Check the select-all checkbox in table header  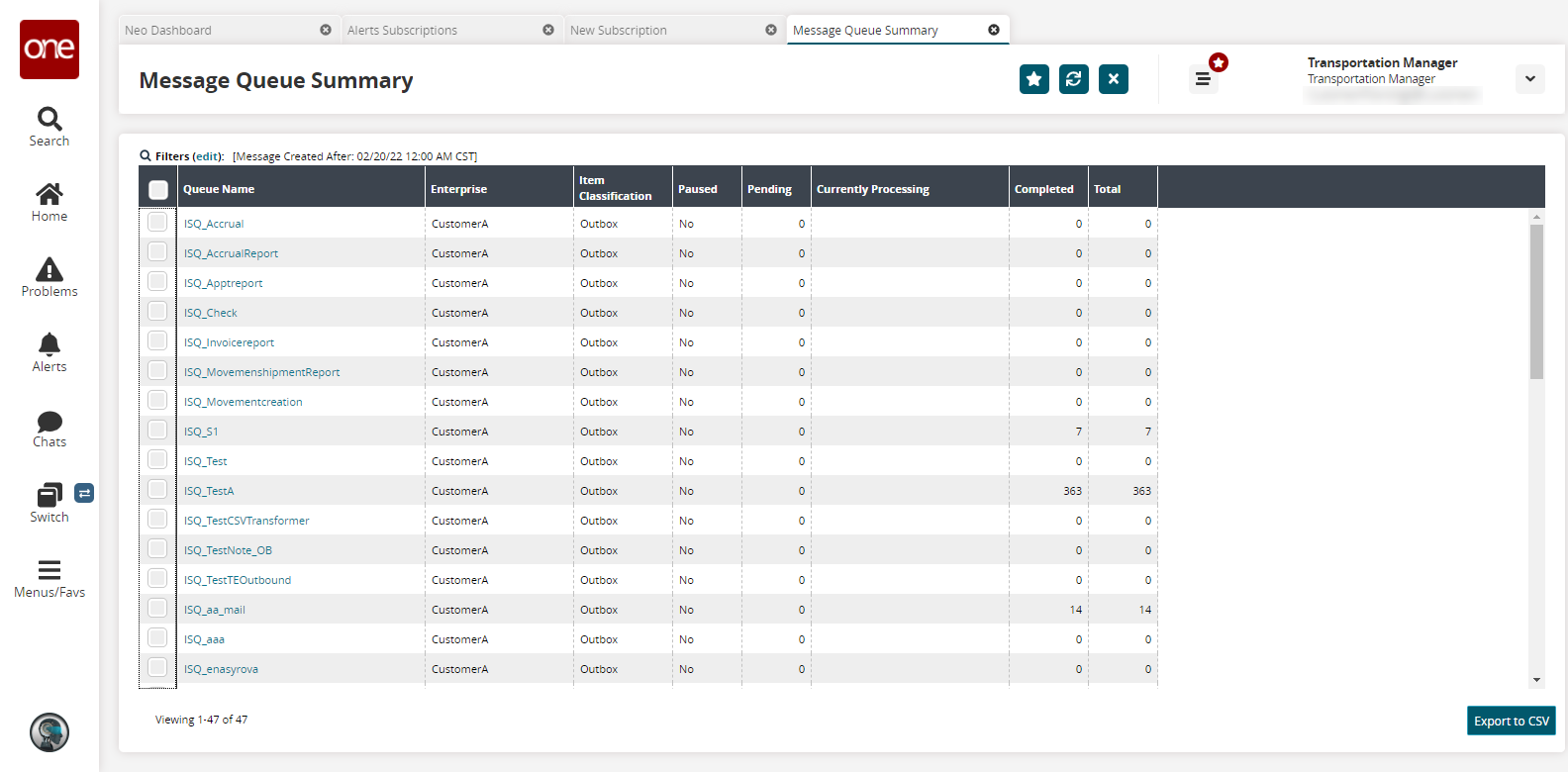[158, 189]
